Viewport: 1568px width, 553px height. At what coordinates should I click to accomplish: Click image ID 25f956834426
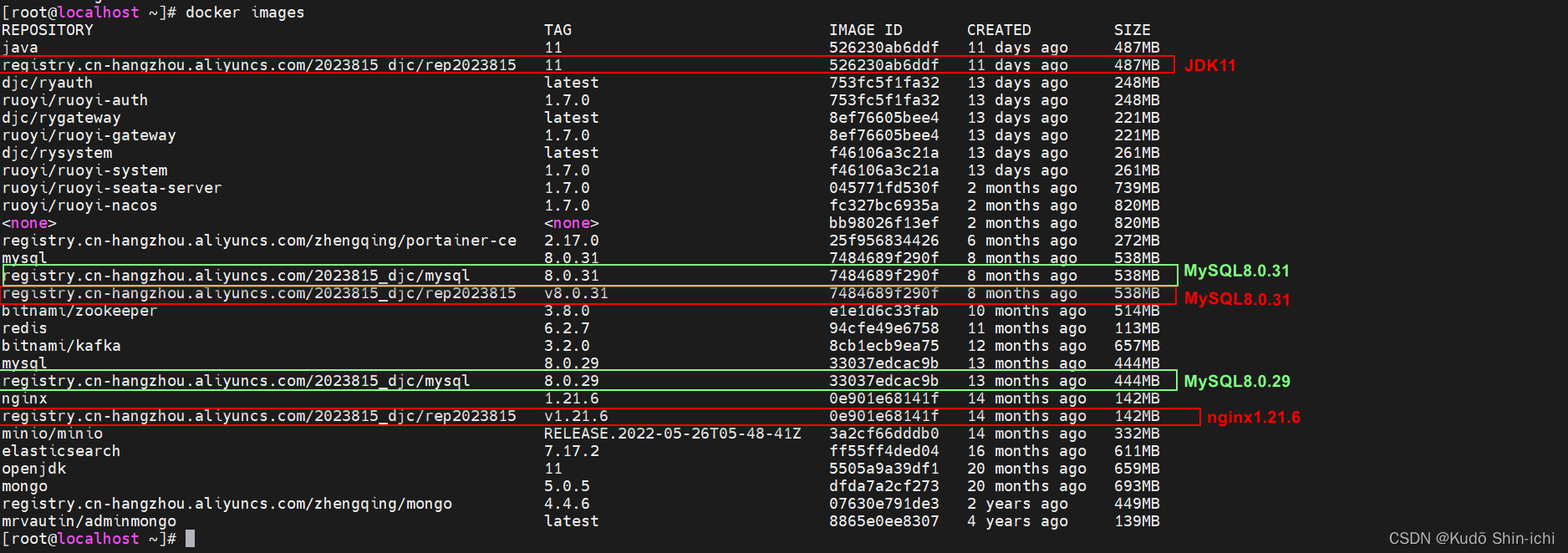pyautogui.click(x=884, y=241)
